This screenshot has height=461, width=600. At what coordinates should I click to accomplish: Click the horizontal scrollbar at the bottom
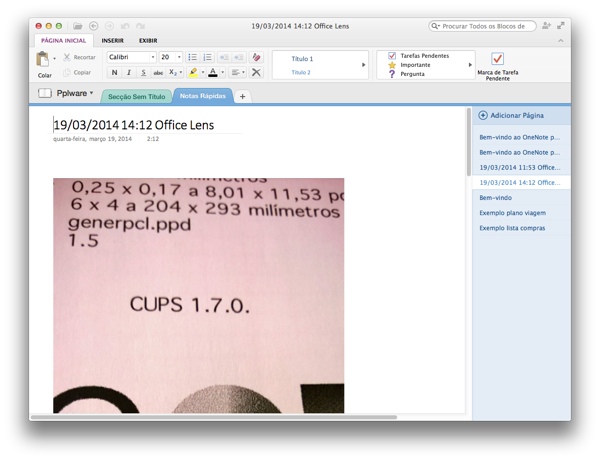click(214, 417)
